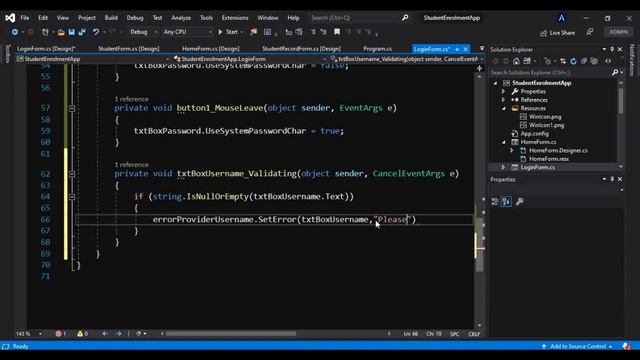Click Categorized icon in Properties panel
640x360 pixels.
point(495,202)
